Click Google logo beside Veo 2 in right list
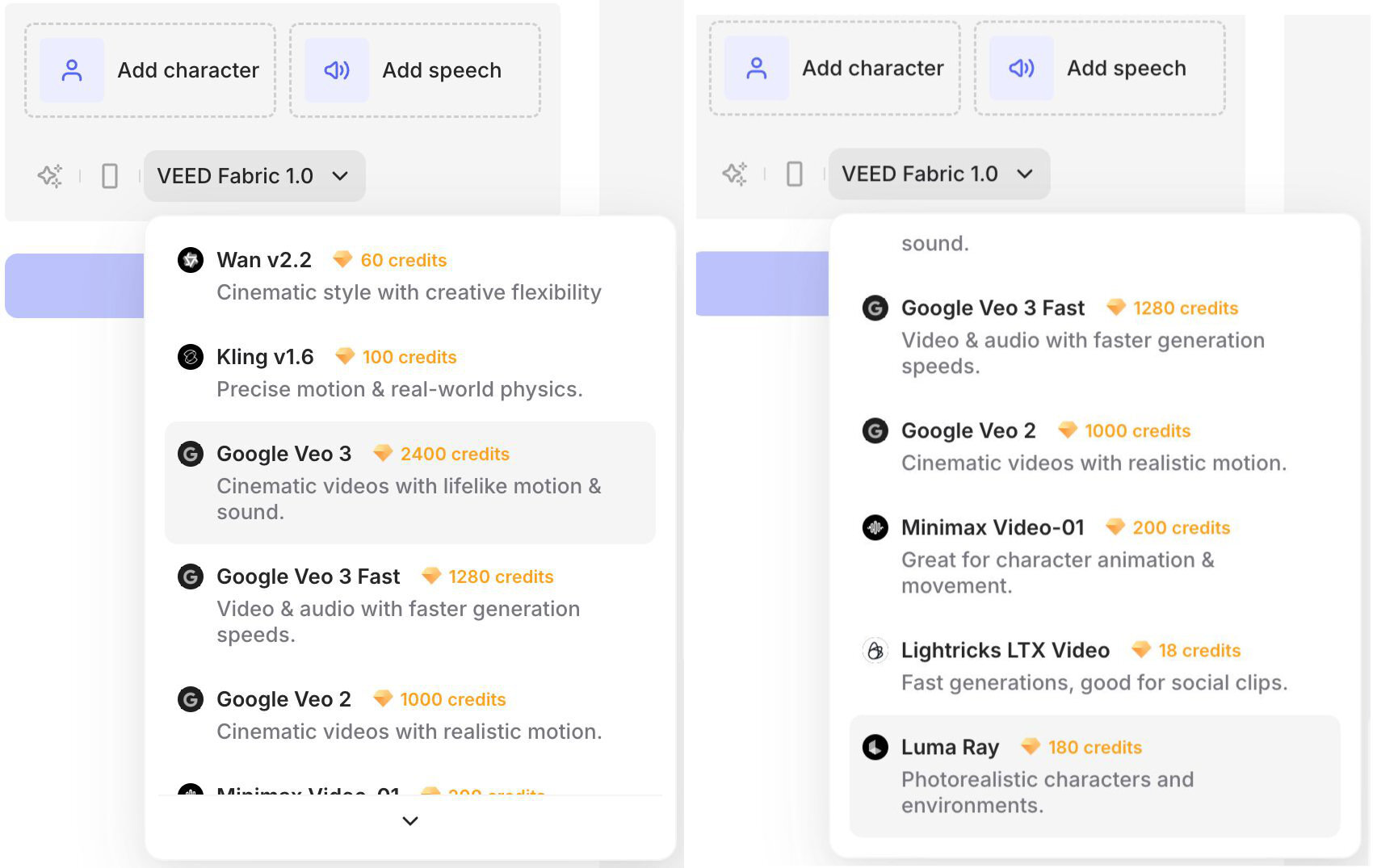 [875, 430]
